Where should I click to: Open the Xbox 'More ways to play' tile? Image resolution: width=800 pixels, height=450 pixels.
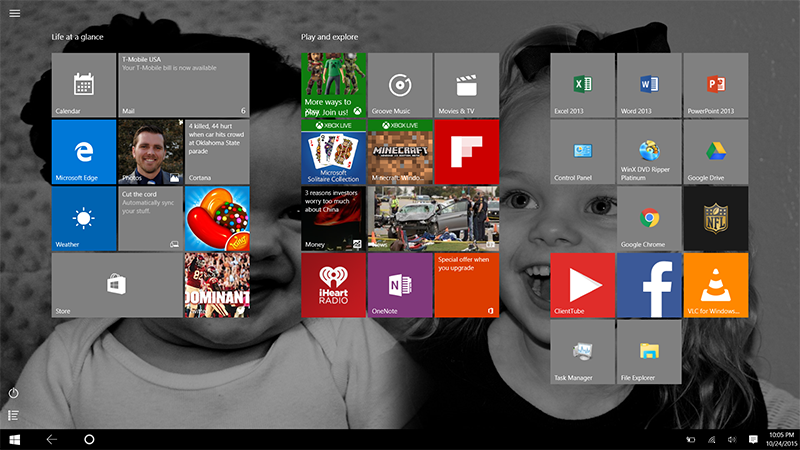click(x=334, y=85)
